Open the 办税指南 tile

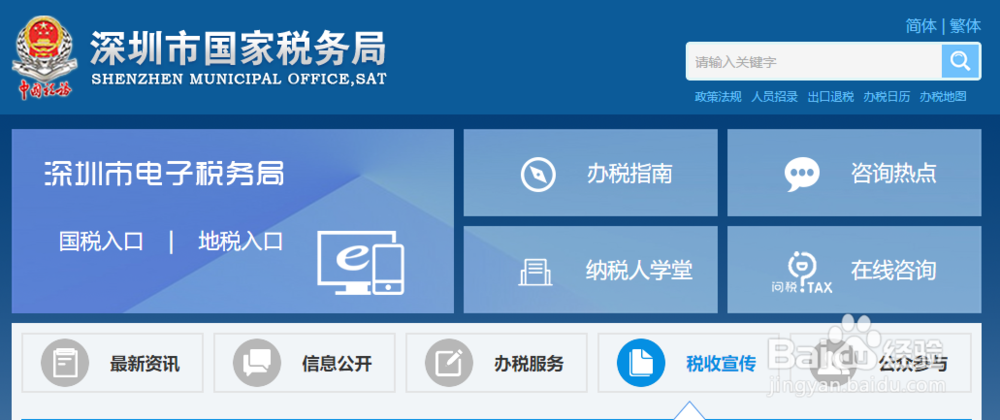(590, 173)
